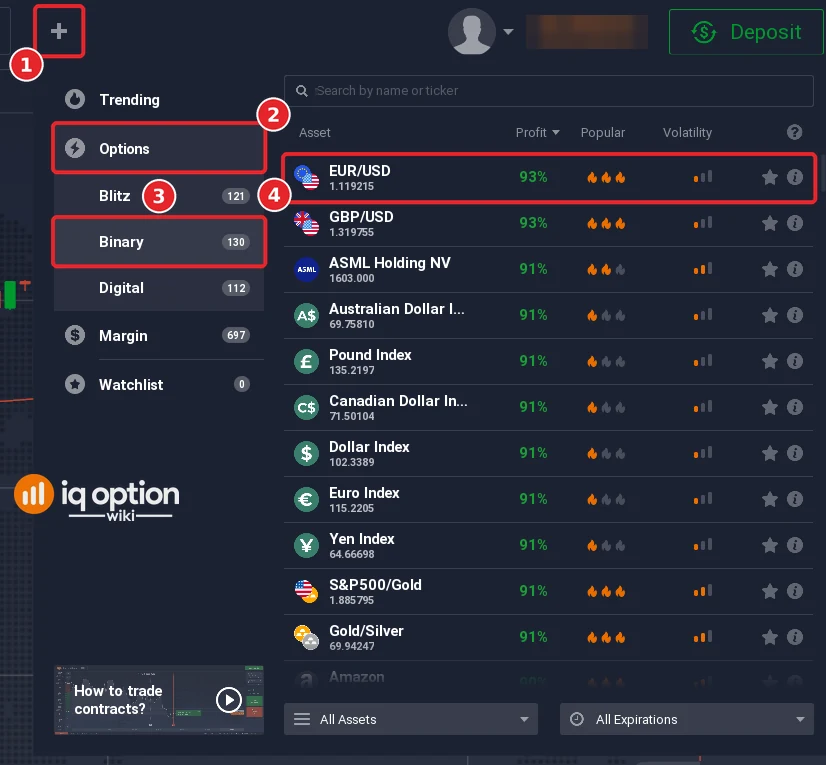826x765 pixels.
Task: Click the Trending flame icon
Action: coord(75,99)
